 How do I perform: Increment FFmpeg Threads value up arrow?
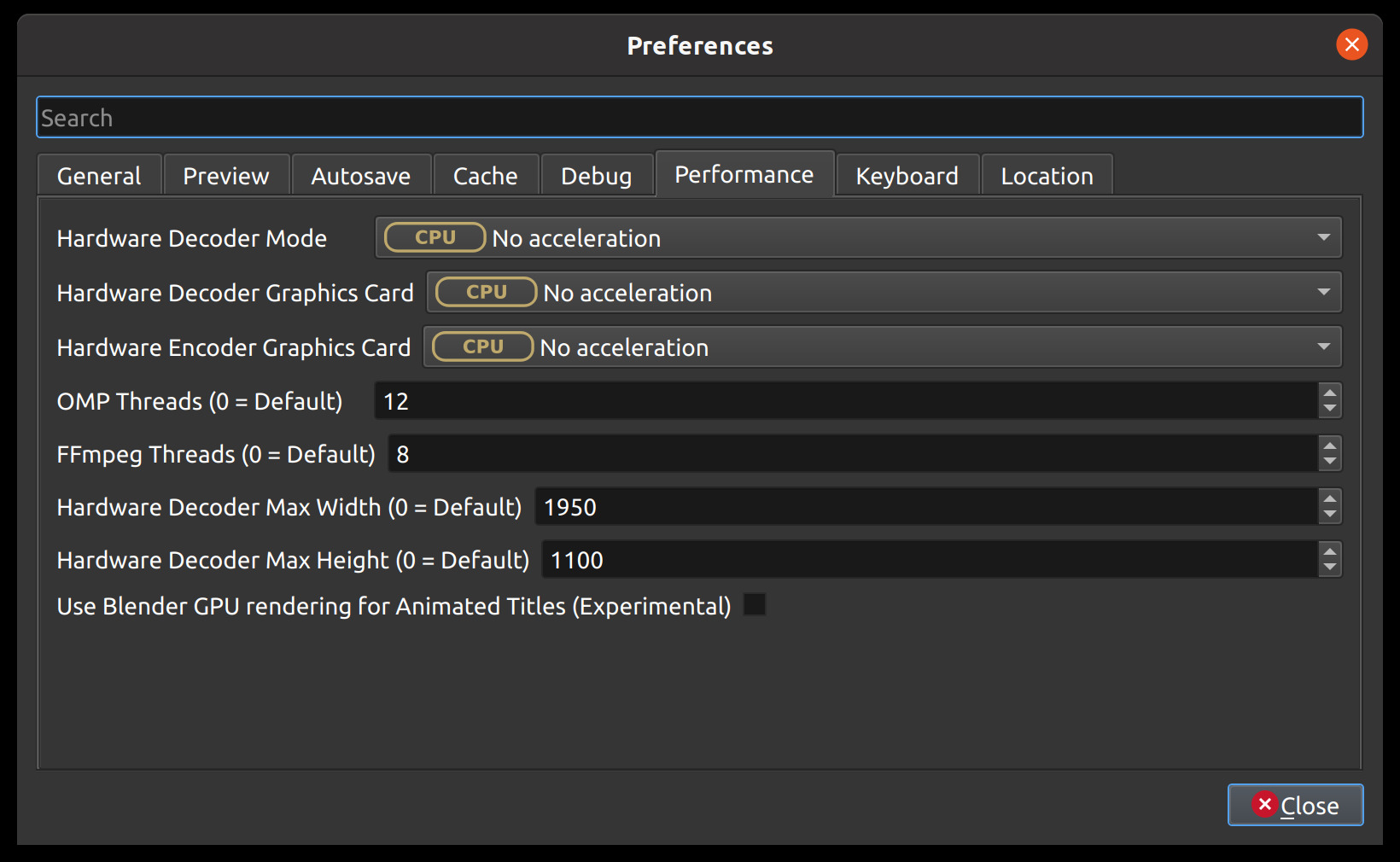1329,446
